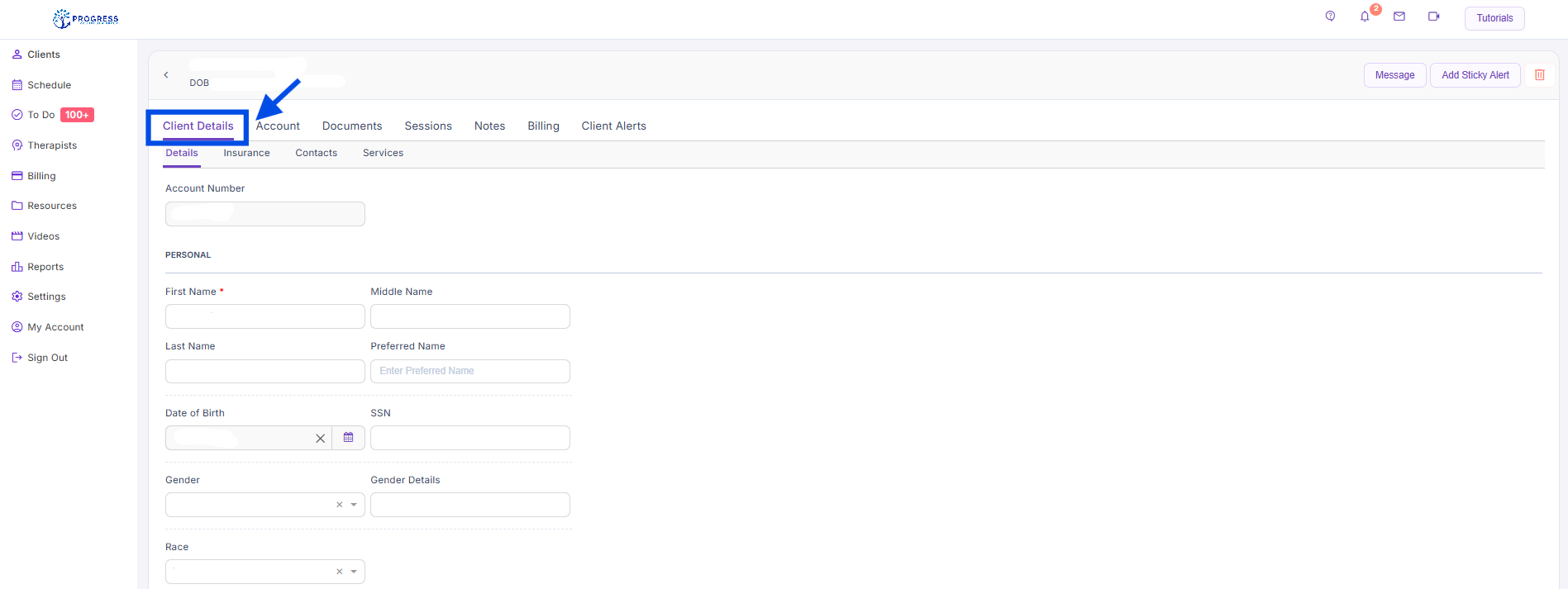1568x589 pixels.
Task: Click the red trash delete icon
Action: coord(1539,75)
